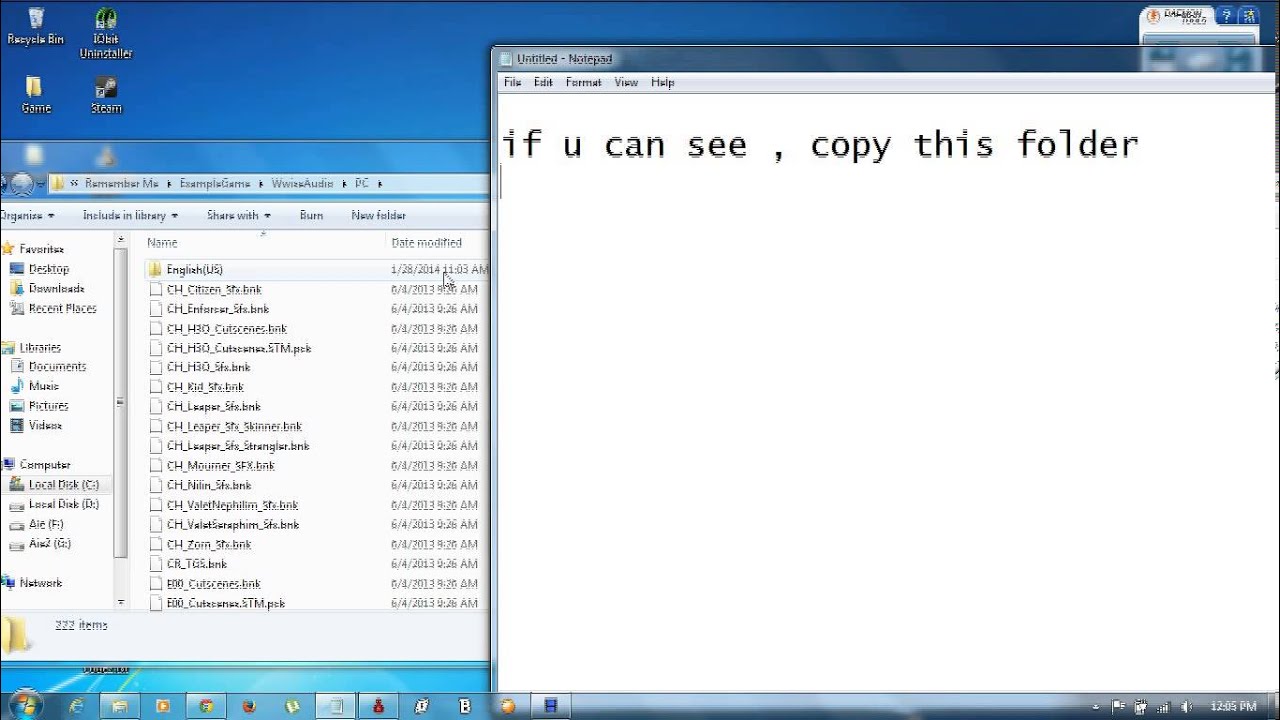Open the Recycle Bin desktop icon
The width and height of the screenshot is (1280, 720).
tap(35, 26)
